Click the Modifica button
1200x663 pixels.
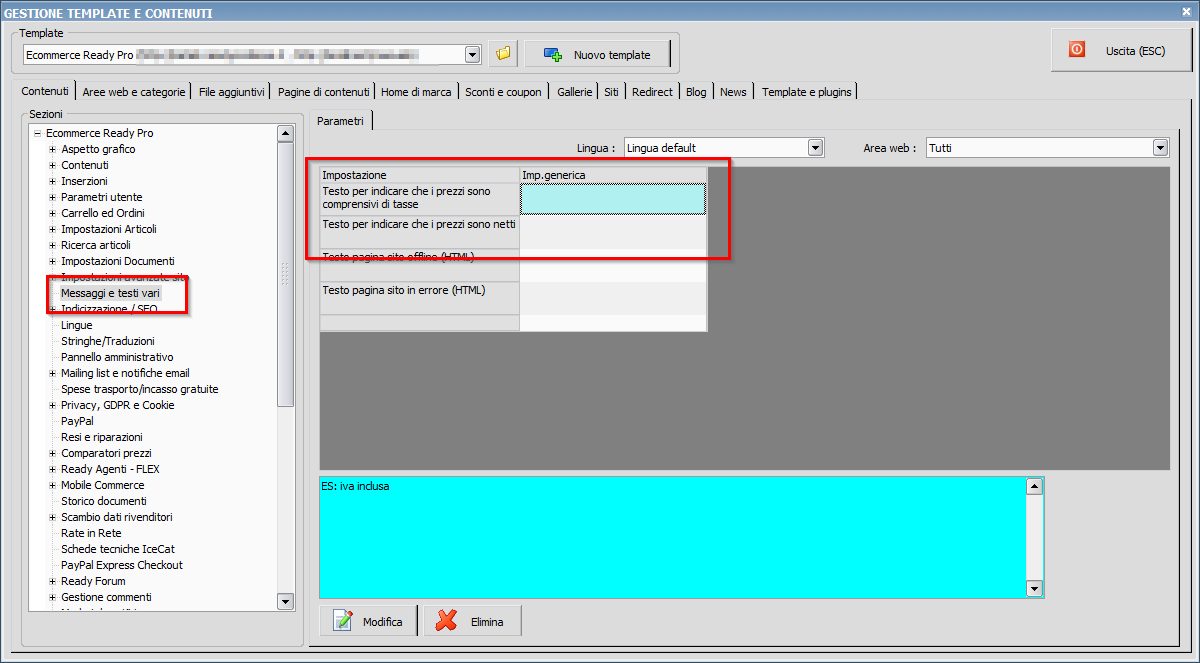(x=370, y=621)
